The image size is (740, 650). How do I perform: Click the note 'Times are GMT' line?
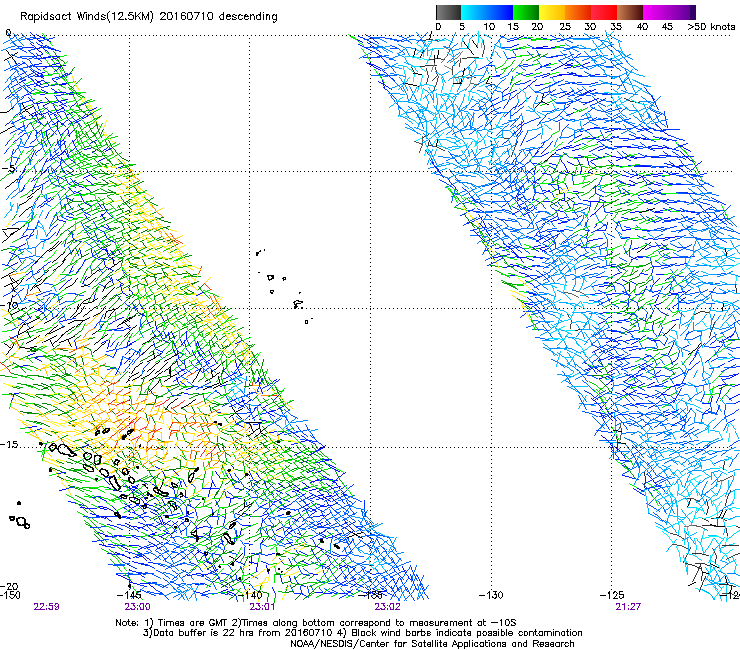(315, 623)
